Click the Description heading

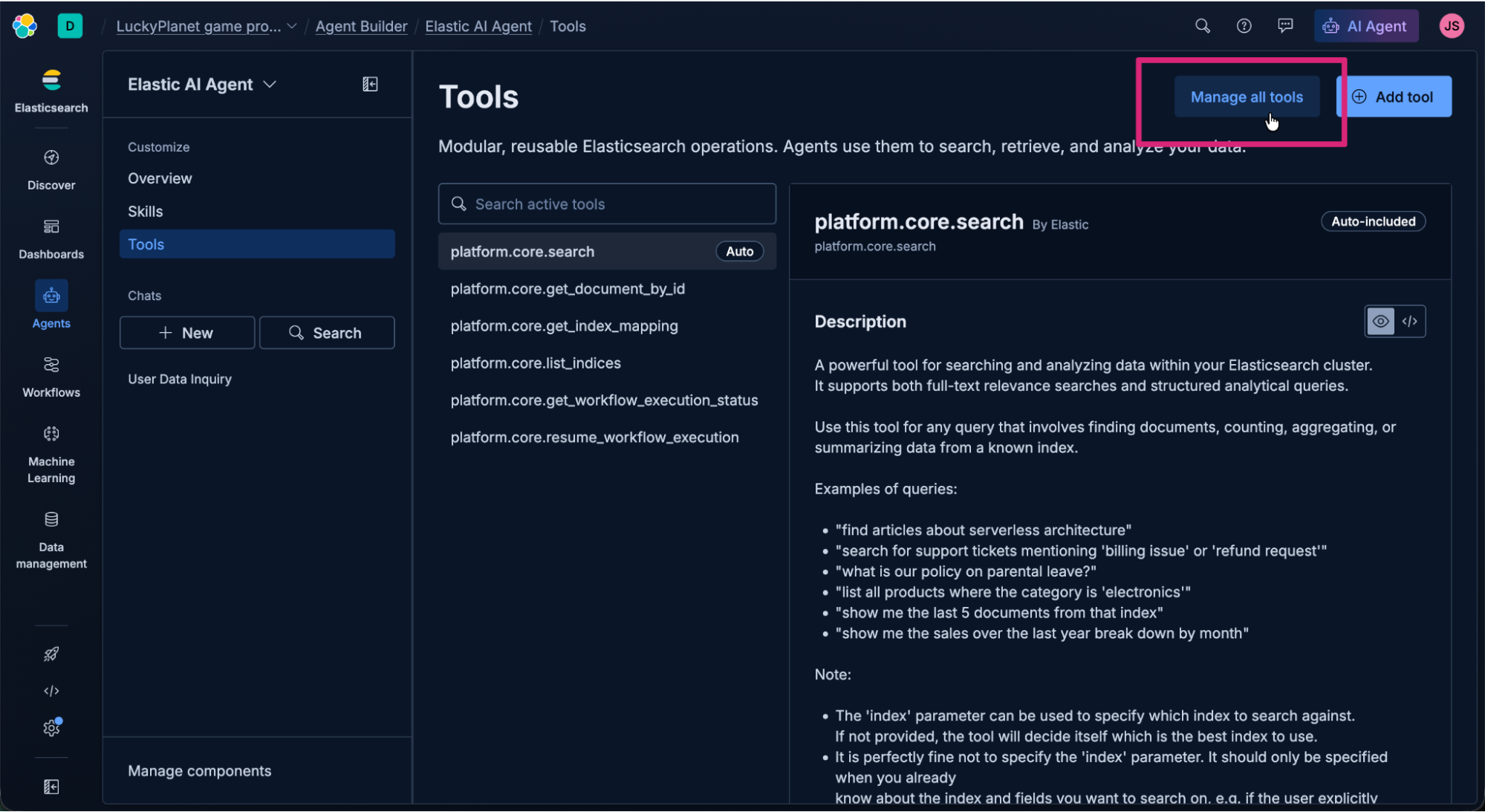click(x=860, y=322)
